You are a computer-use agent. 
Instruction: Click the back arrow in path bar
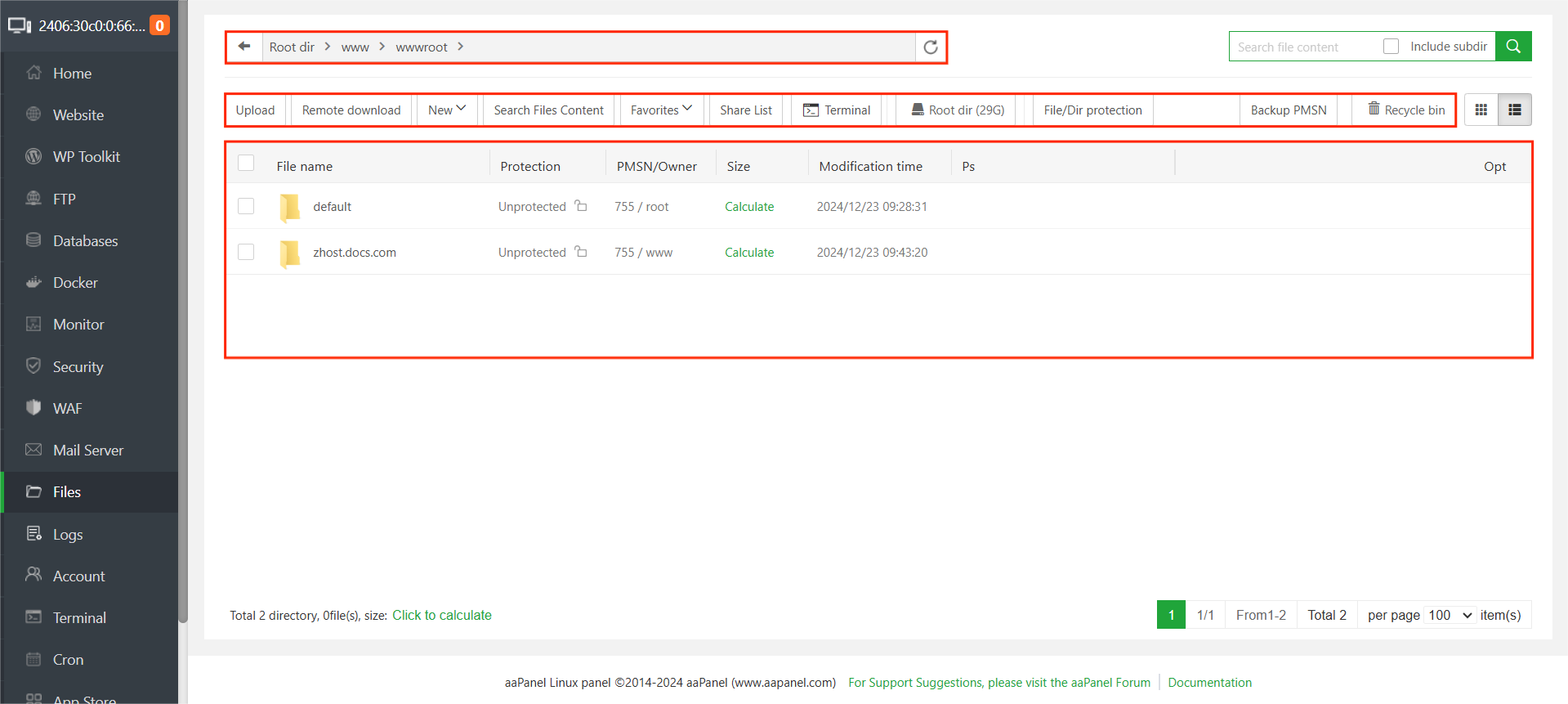(244, 47)
